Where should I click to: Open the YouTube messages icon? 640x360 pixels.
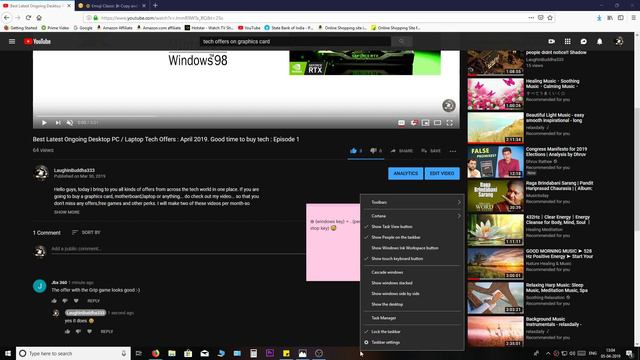point(584,41)
